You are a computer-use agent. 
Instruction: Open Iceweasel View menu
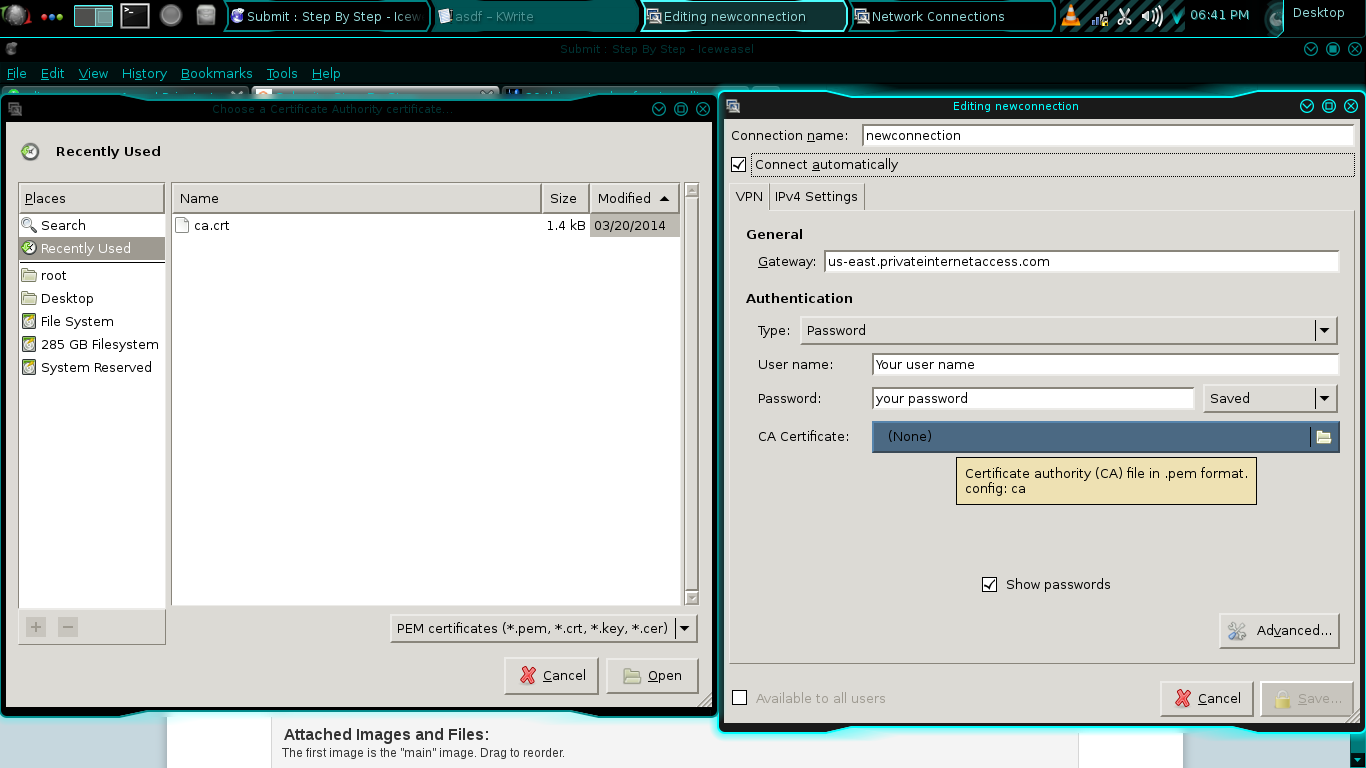tap(93, 73)
